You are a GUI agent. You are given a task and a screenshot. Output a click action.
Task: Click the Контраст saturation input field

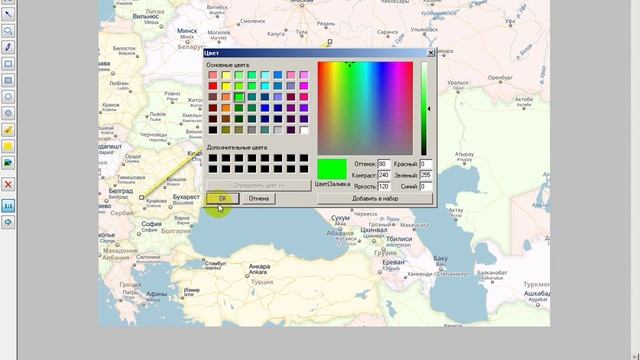[x=383, y=175]
